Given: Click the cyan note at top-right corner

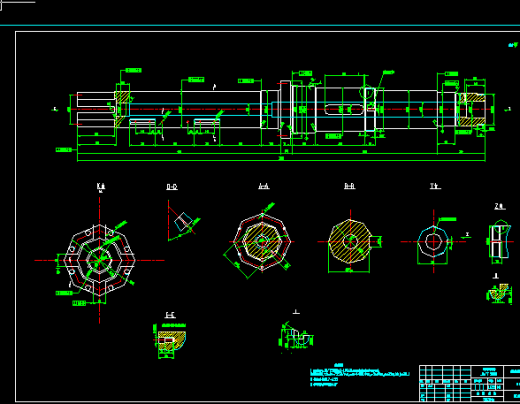Looking at the screenshot, I should coord(512,45).
